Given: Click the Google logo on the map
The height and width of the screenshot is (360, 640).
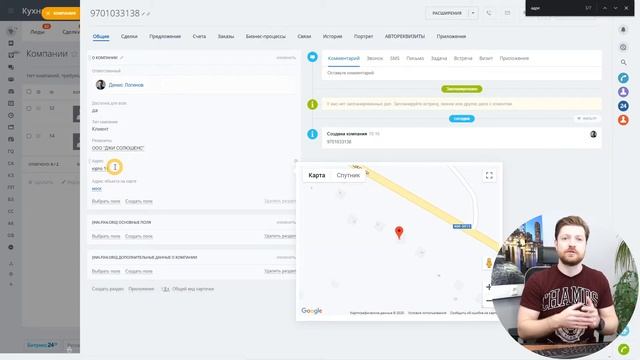Looking at the screenshot, I should tap(311, 311).
